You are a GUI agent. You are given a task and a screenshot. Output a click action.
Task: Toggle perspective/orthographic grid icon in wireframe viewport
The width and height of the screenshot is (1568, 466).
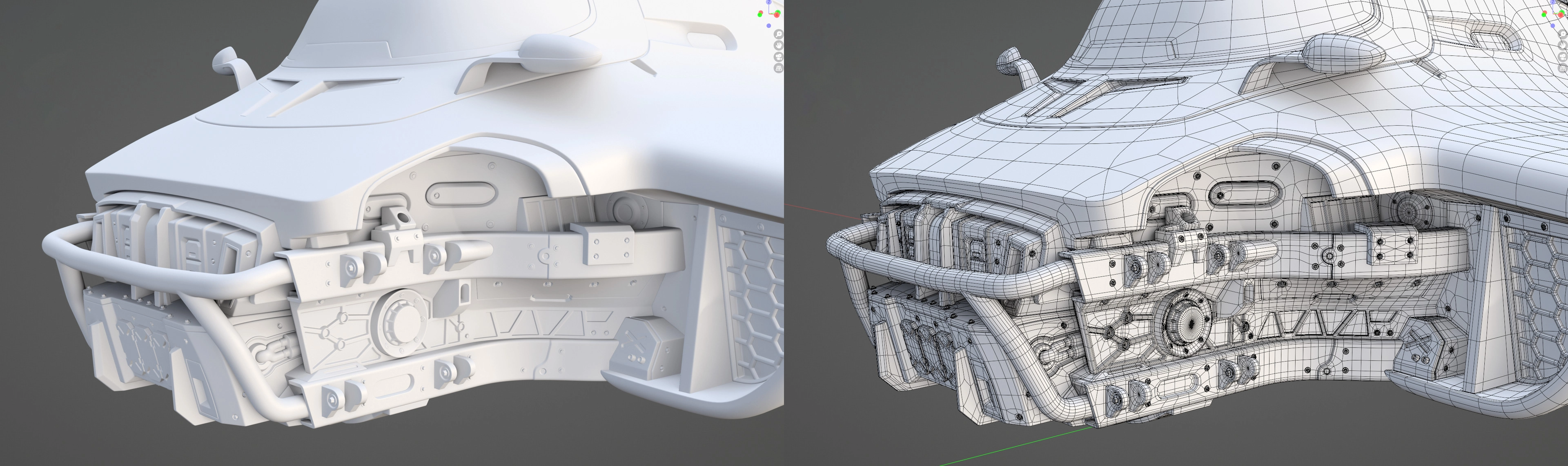pyautogui.click(x=1563, y=68)
